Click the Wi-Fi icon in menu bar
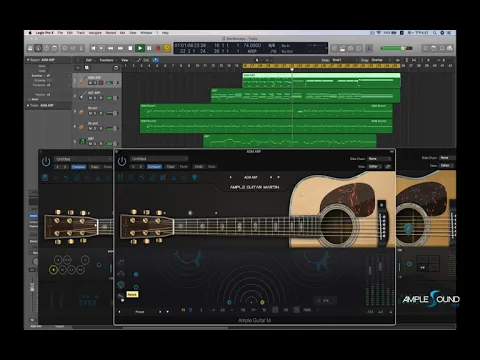 (379, 33)
